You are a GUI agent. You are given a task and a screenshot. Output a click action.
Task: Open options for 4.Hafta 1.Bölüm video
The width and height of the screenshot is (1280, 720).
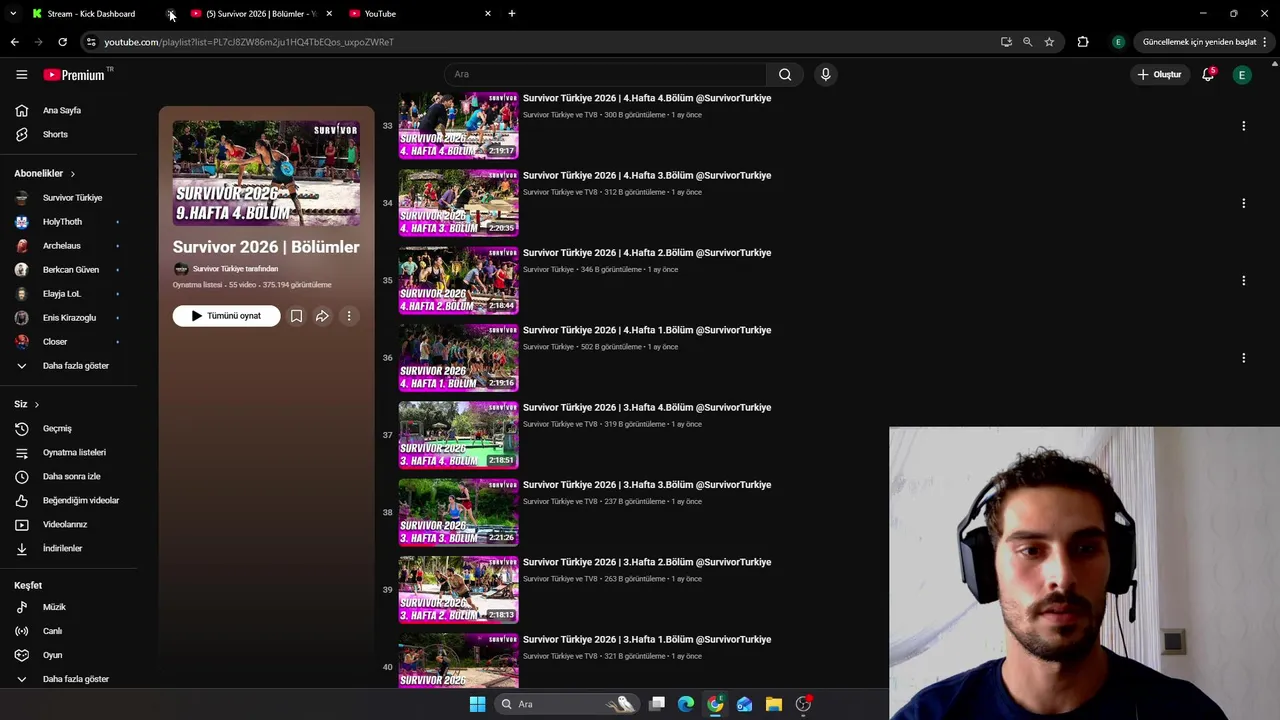click(1243, 358)
